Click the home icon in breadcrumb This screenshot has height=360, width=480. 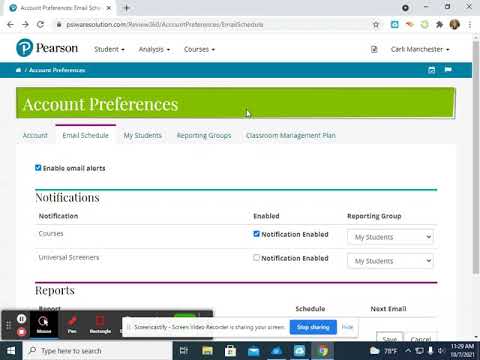pyautogui.click(x=18, y=70)
